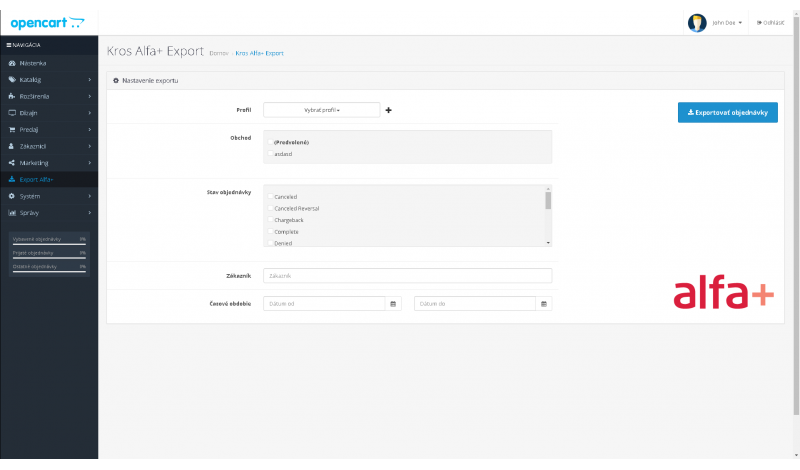Click the Katalóg tags icon

coord(12,80)
